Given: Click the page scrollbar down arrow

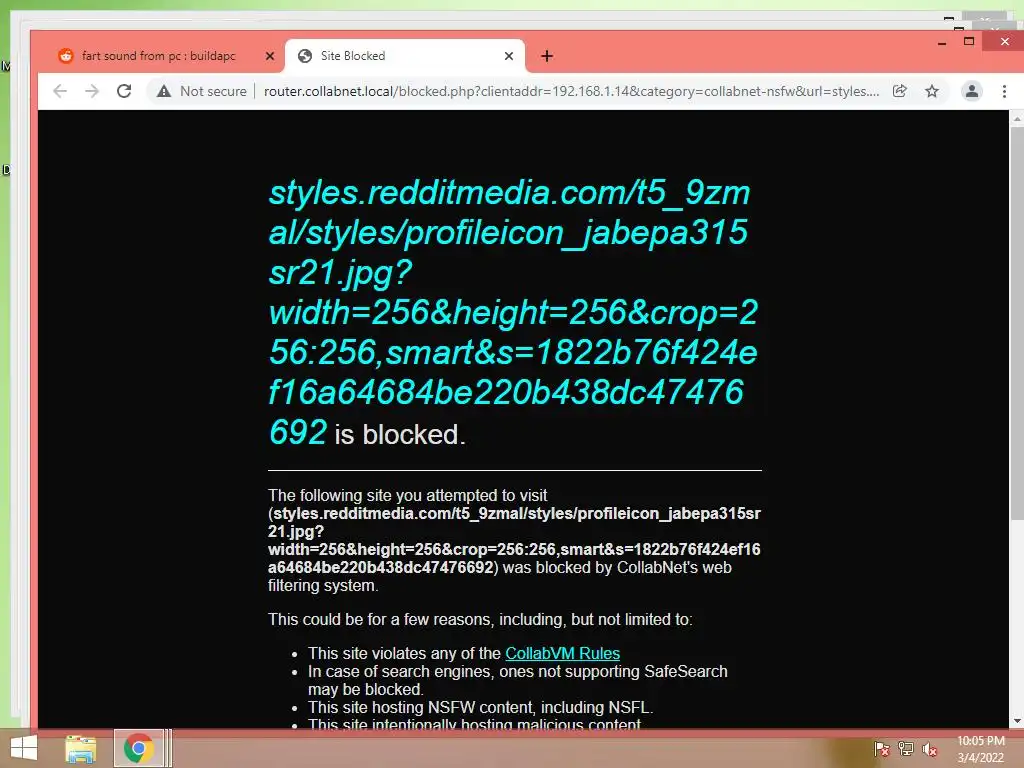Looking at the screenshot, I should coord(1017,721).
